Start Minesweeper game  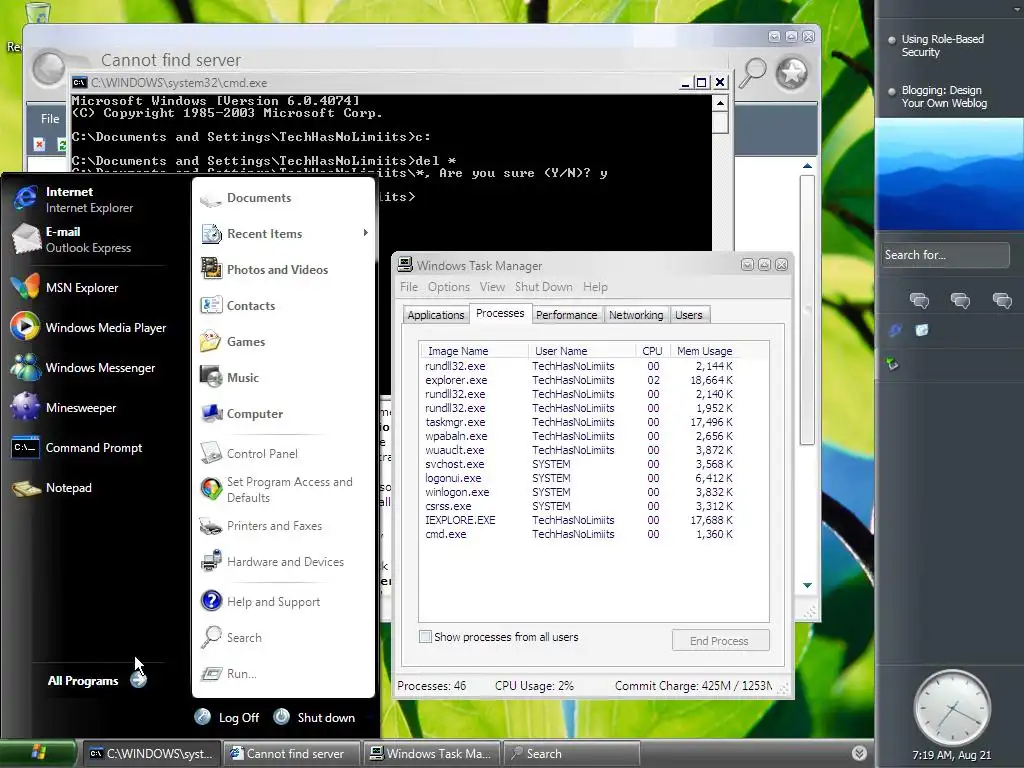coord(64,408)
